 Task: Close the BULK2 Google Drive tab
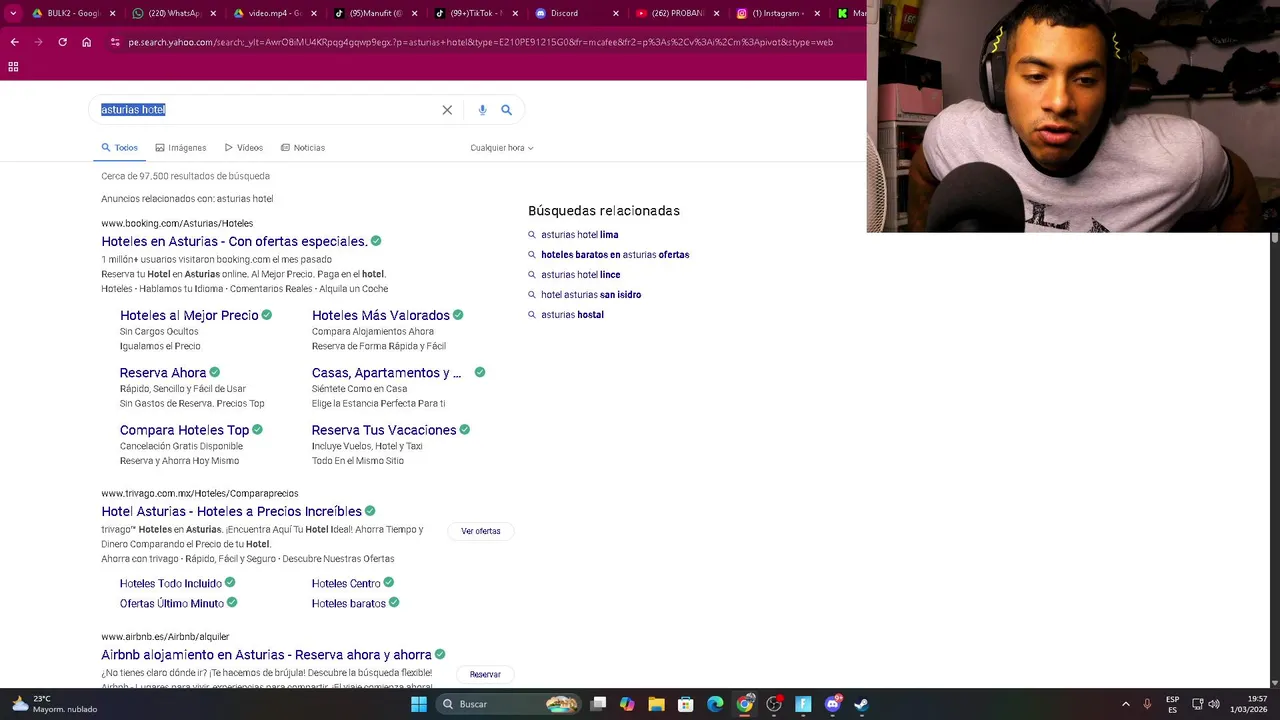pos(112,13)
